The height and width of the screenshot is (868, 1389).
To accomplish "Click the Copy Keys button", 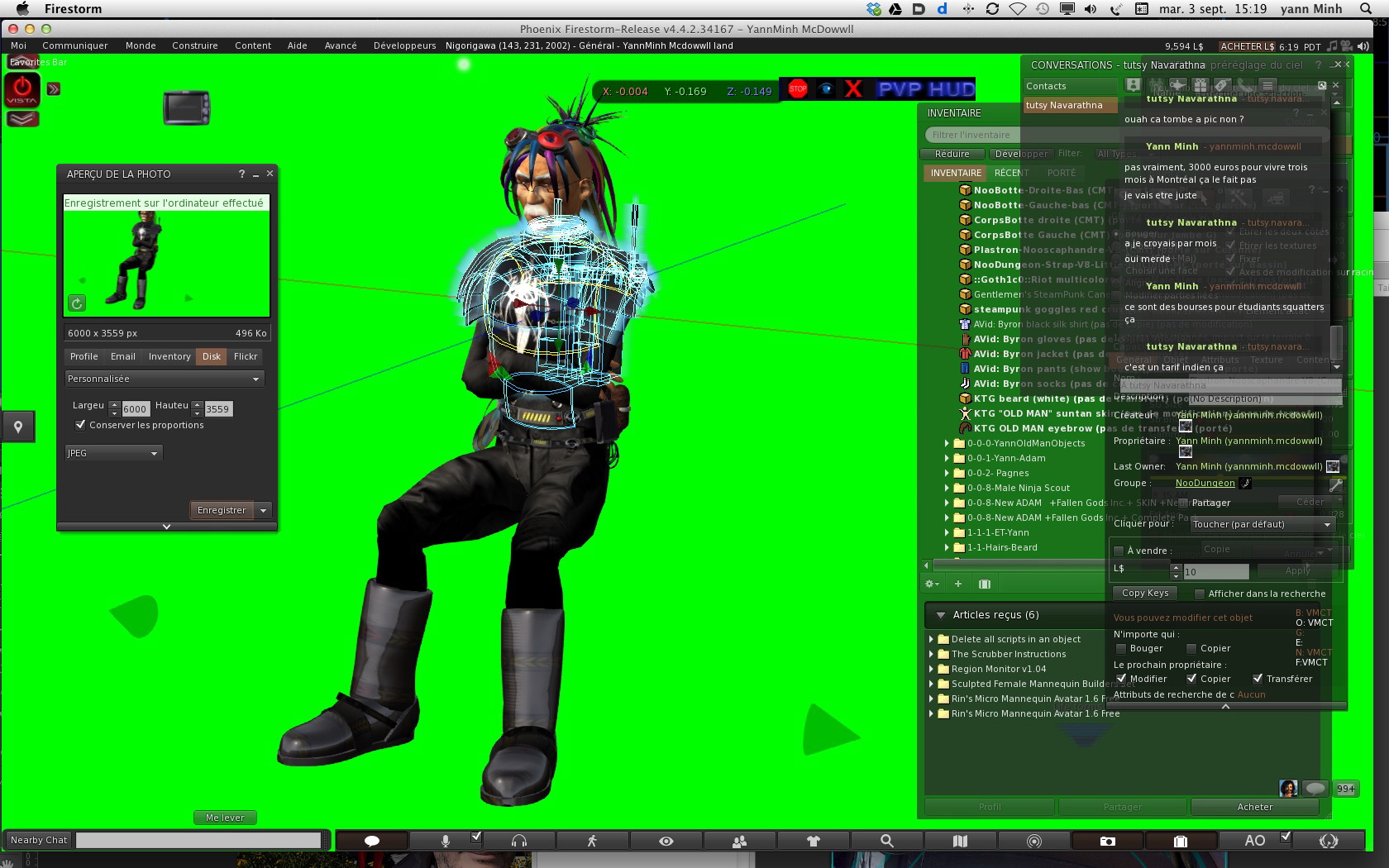I will pos(1145,593).
